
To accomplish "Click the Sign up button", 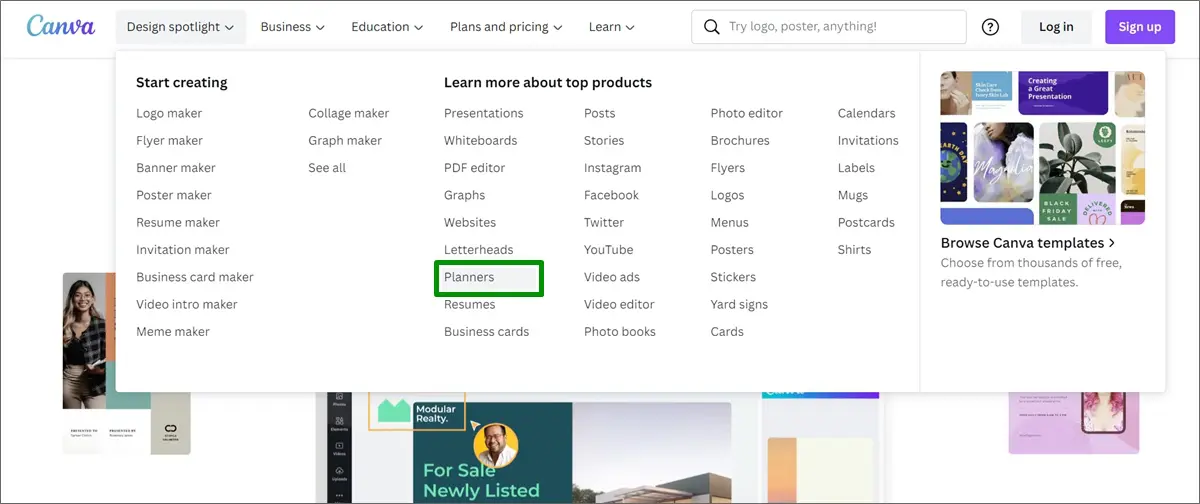I will coord(1140,27).
